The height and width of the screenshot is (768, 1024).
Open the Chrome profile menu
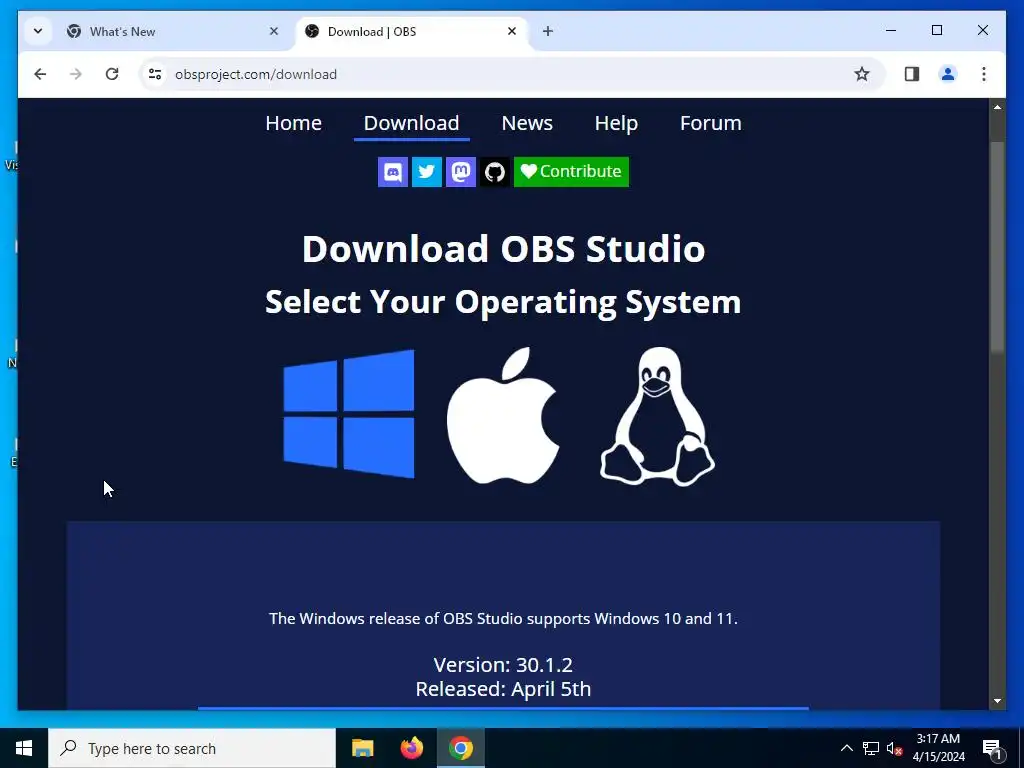948,74
